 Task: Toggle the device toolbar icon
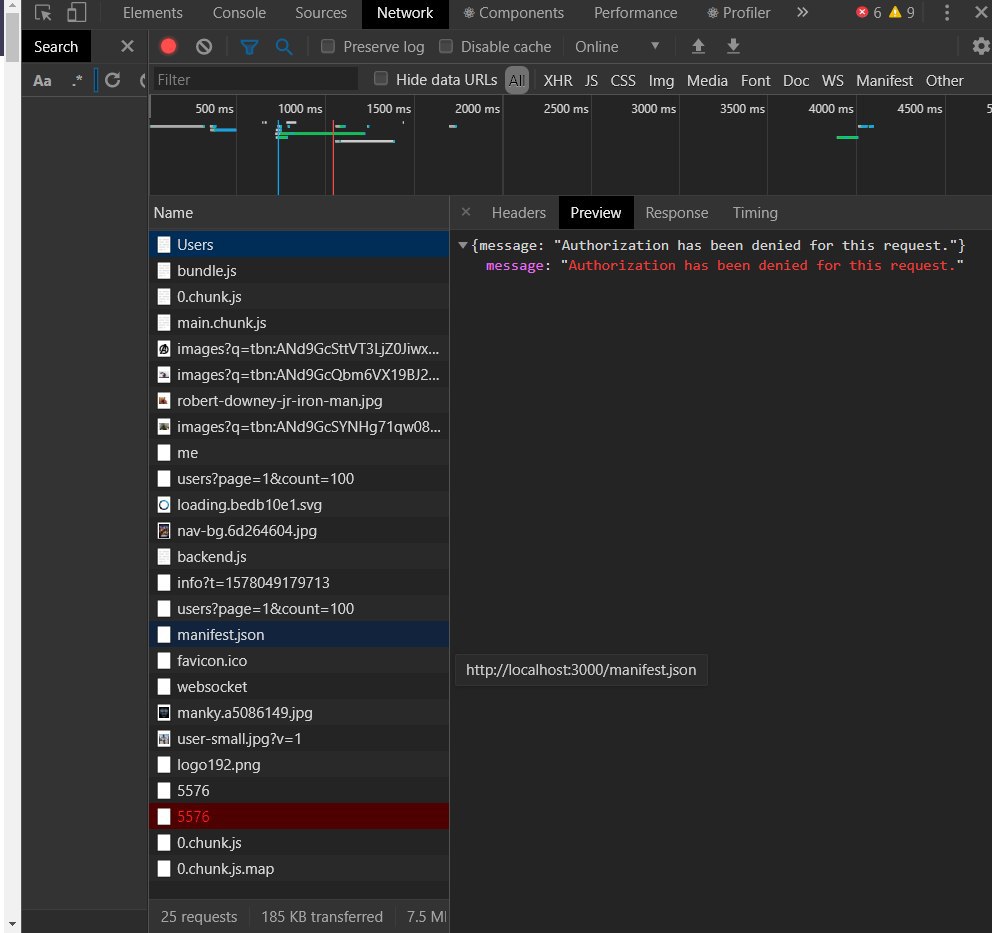click(77, 13)
